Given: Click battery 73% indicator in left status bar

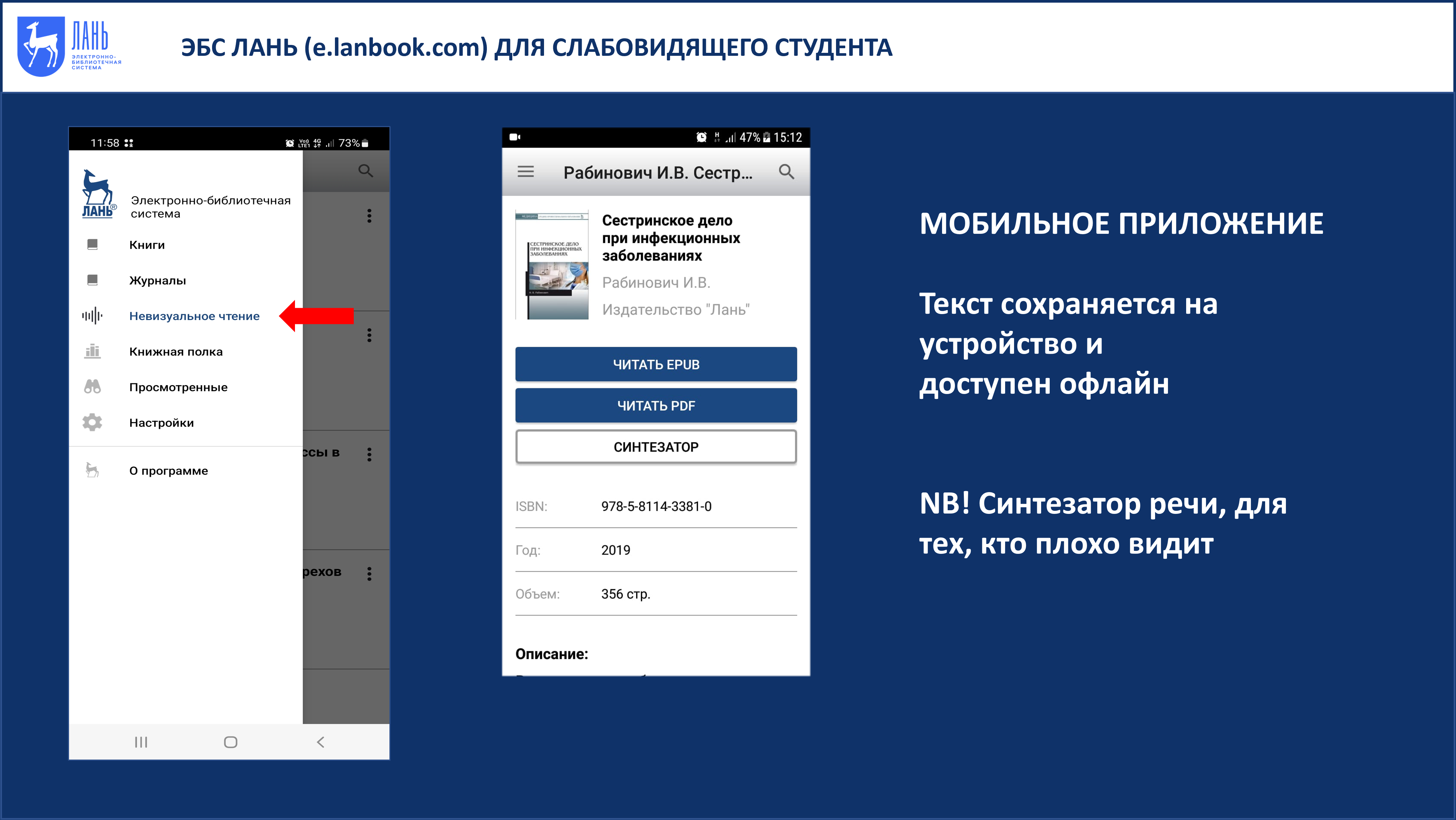Looking at the screenshot, I should (354, 143).
